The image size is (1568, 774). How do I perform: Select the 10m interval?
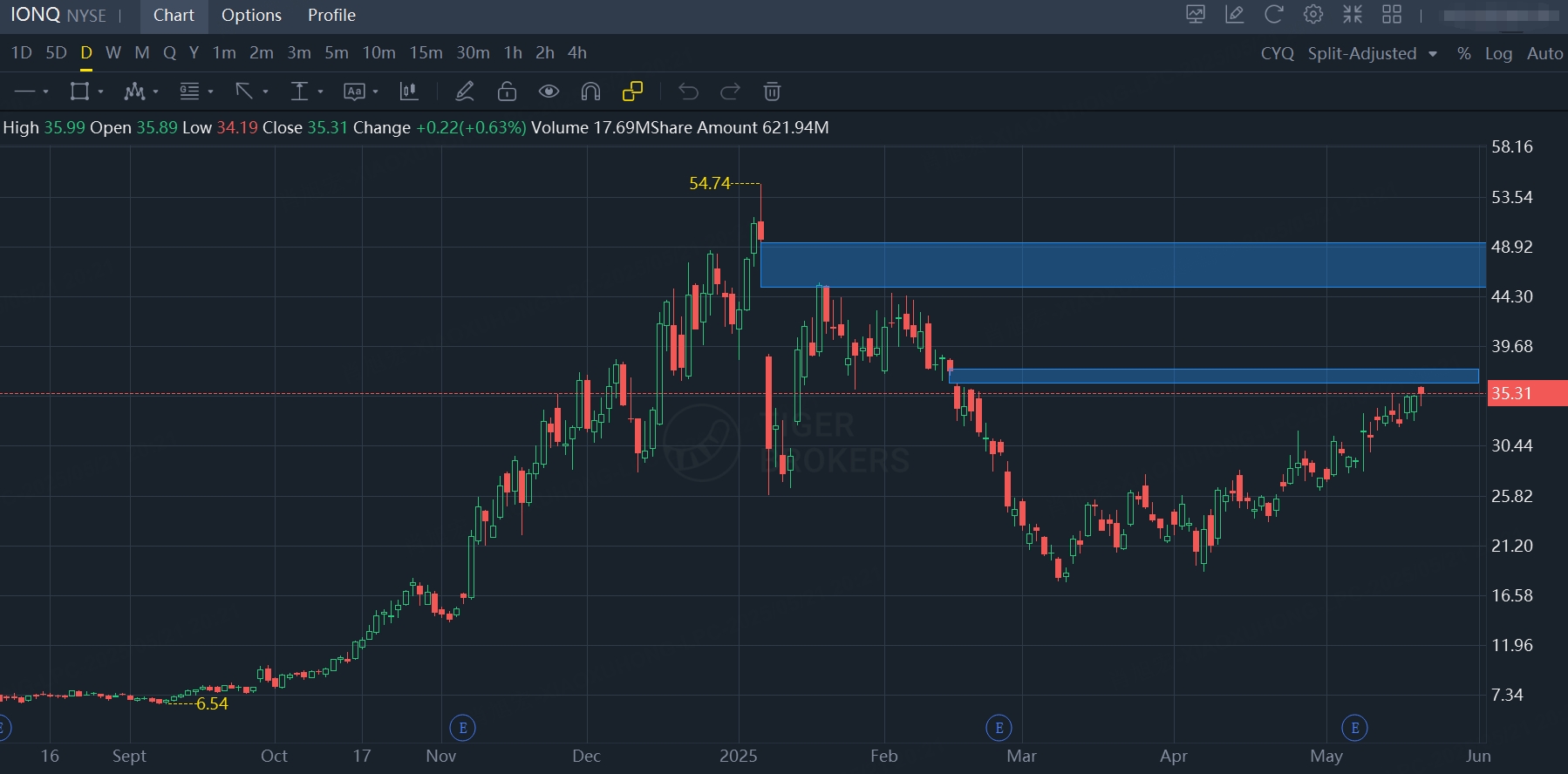[x=379, y=53]
